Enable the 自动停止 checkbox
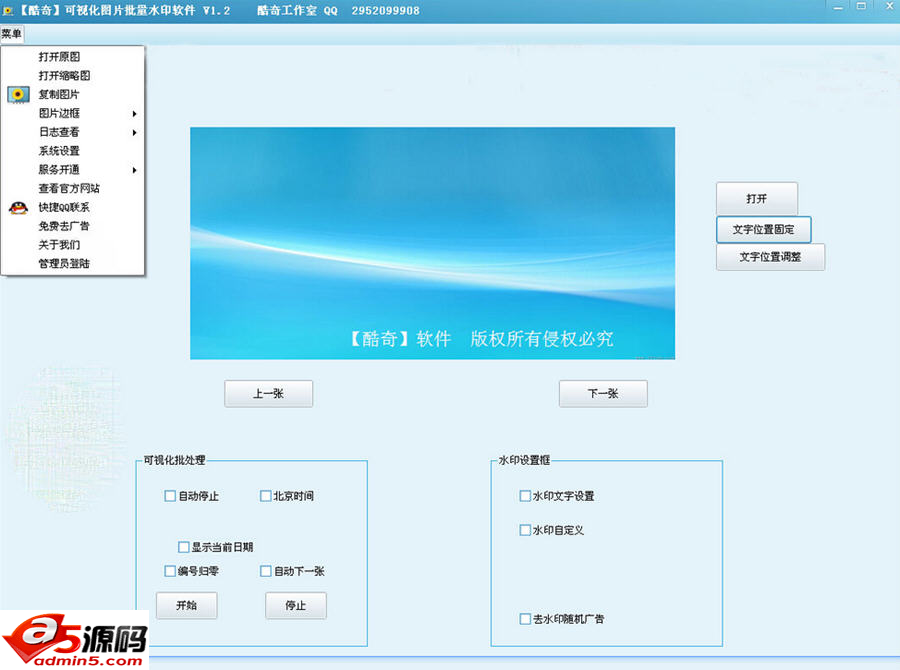The image size is (900, 670). click(x=170, y=495)
